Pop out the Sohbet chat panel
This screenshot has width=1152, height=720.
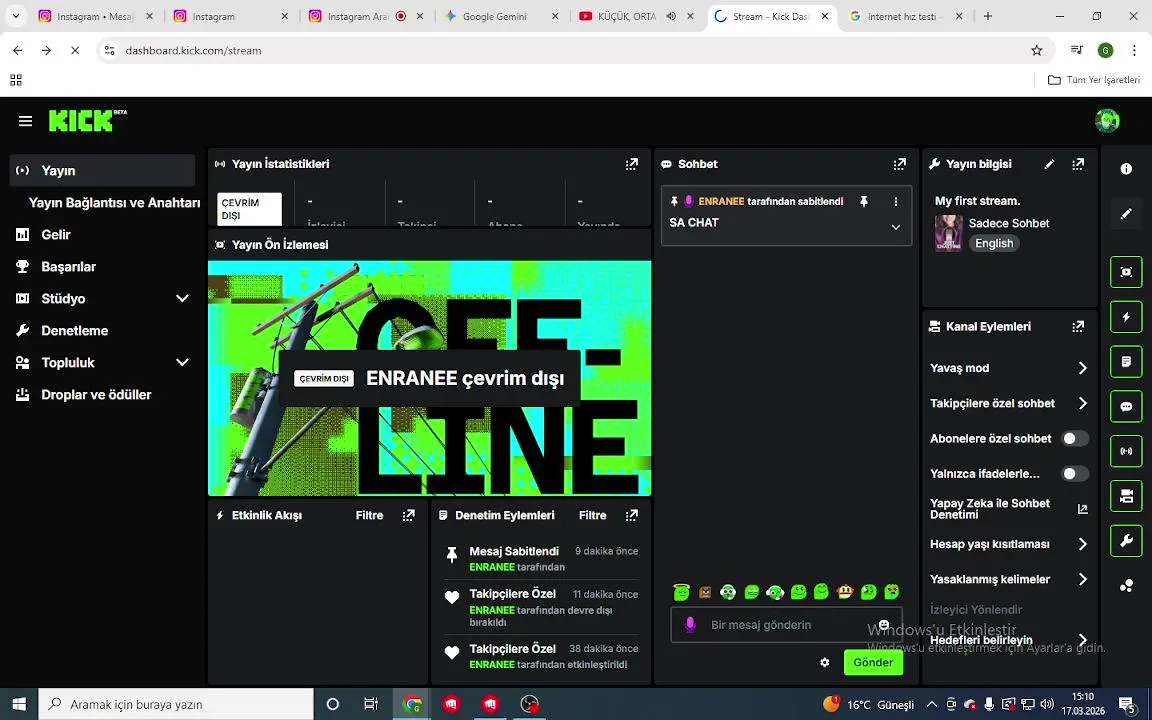[x=899, y=164]
